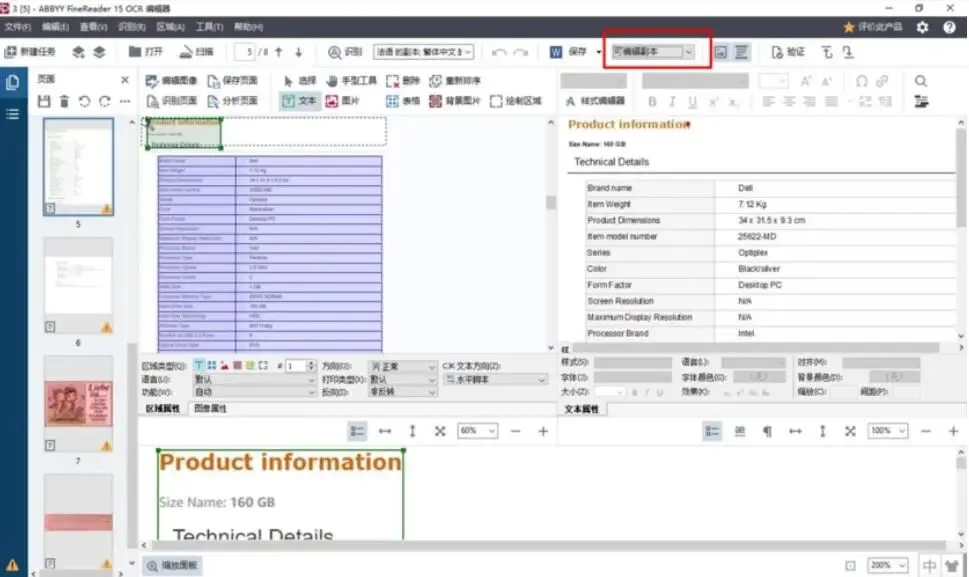The image size is (969, 577).
Task: Select page 7 thumbnail with red image
Action: (x=78, y=403)
